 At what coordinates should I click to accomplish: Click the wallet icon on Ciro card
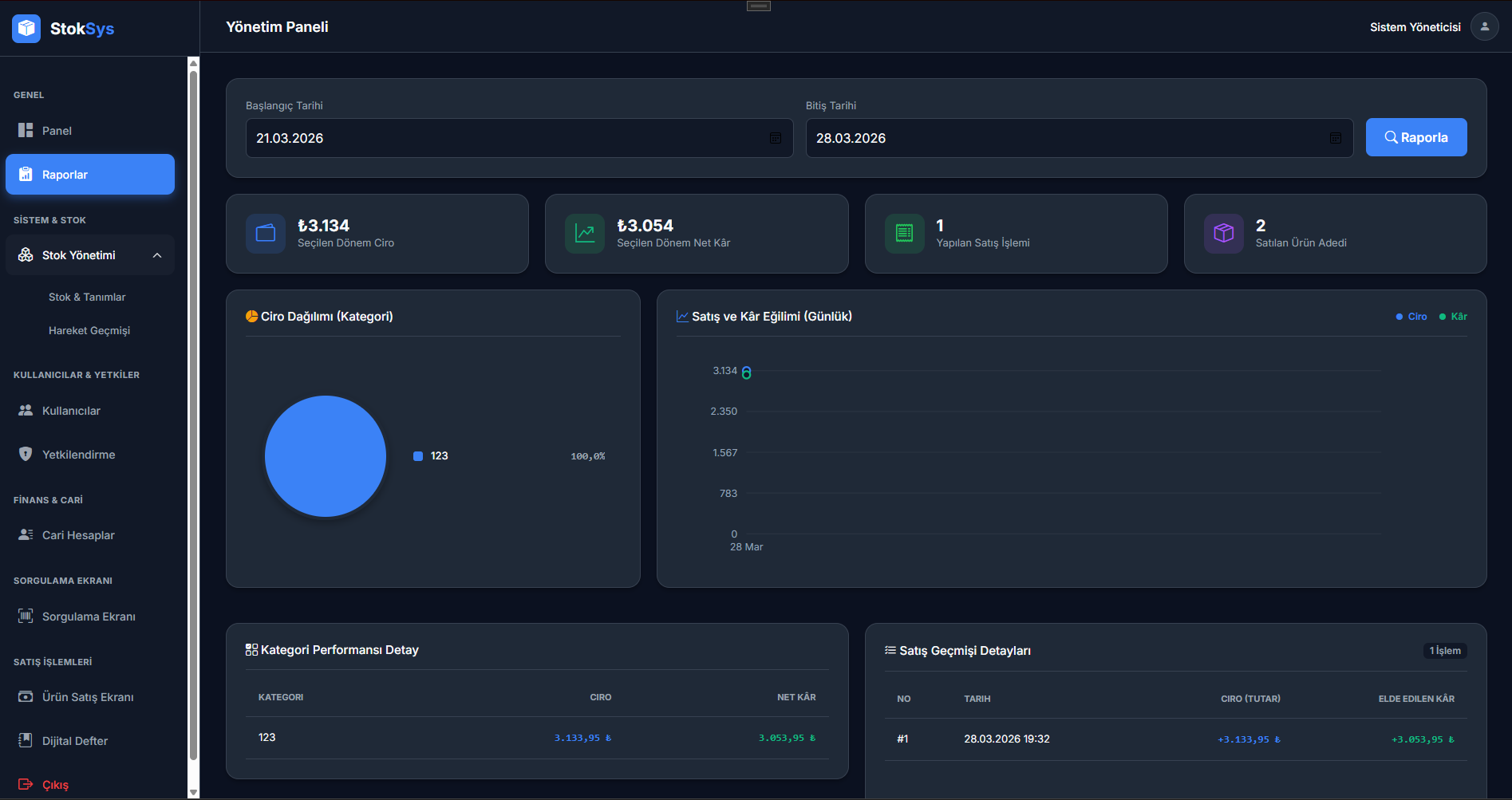pos(266,234)
